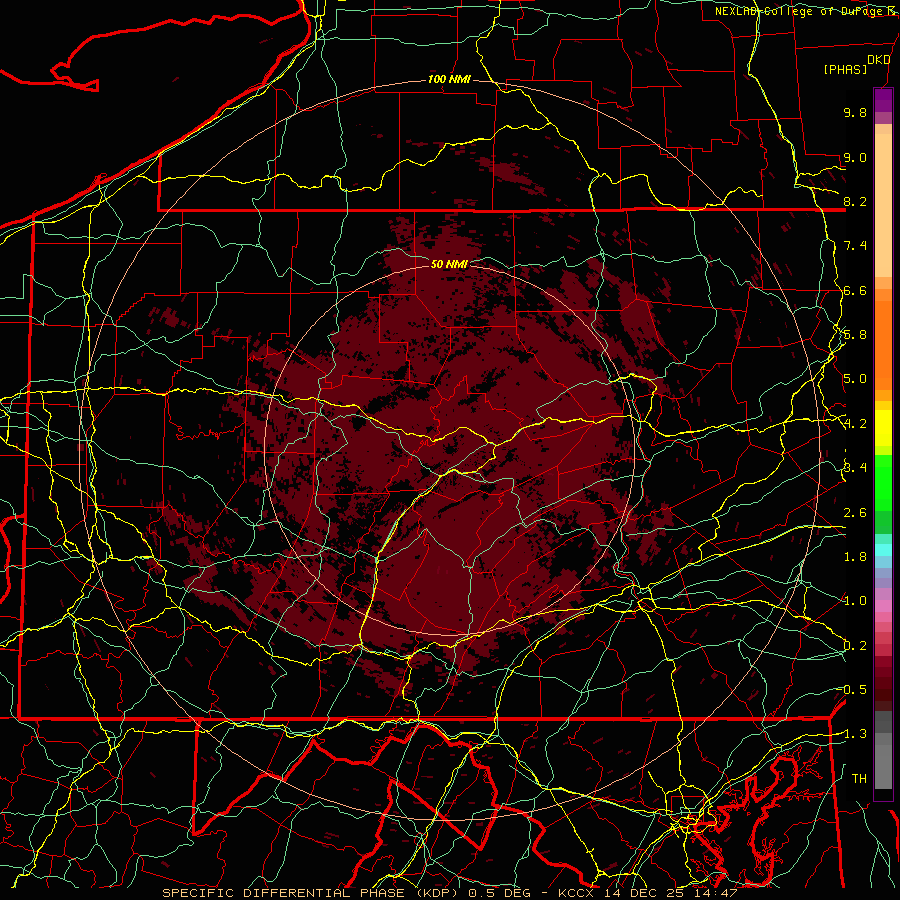Click the [PHAS] units label

[x=845, y=70]
